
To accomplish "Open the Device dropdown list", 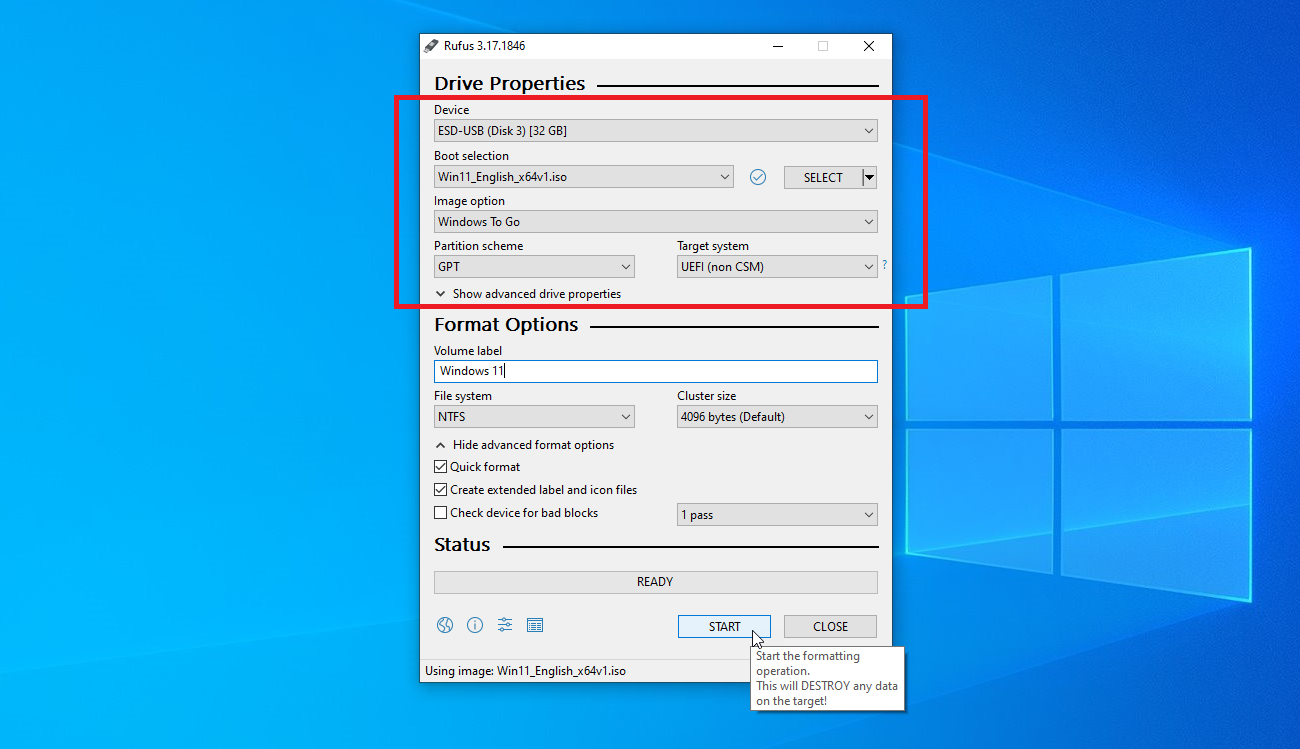I will click(x=655, y=131).
